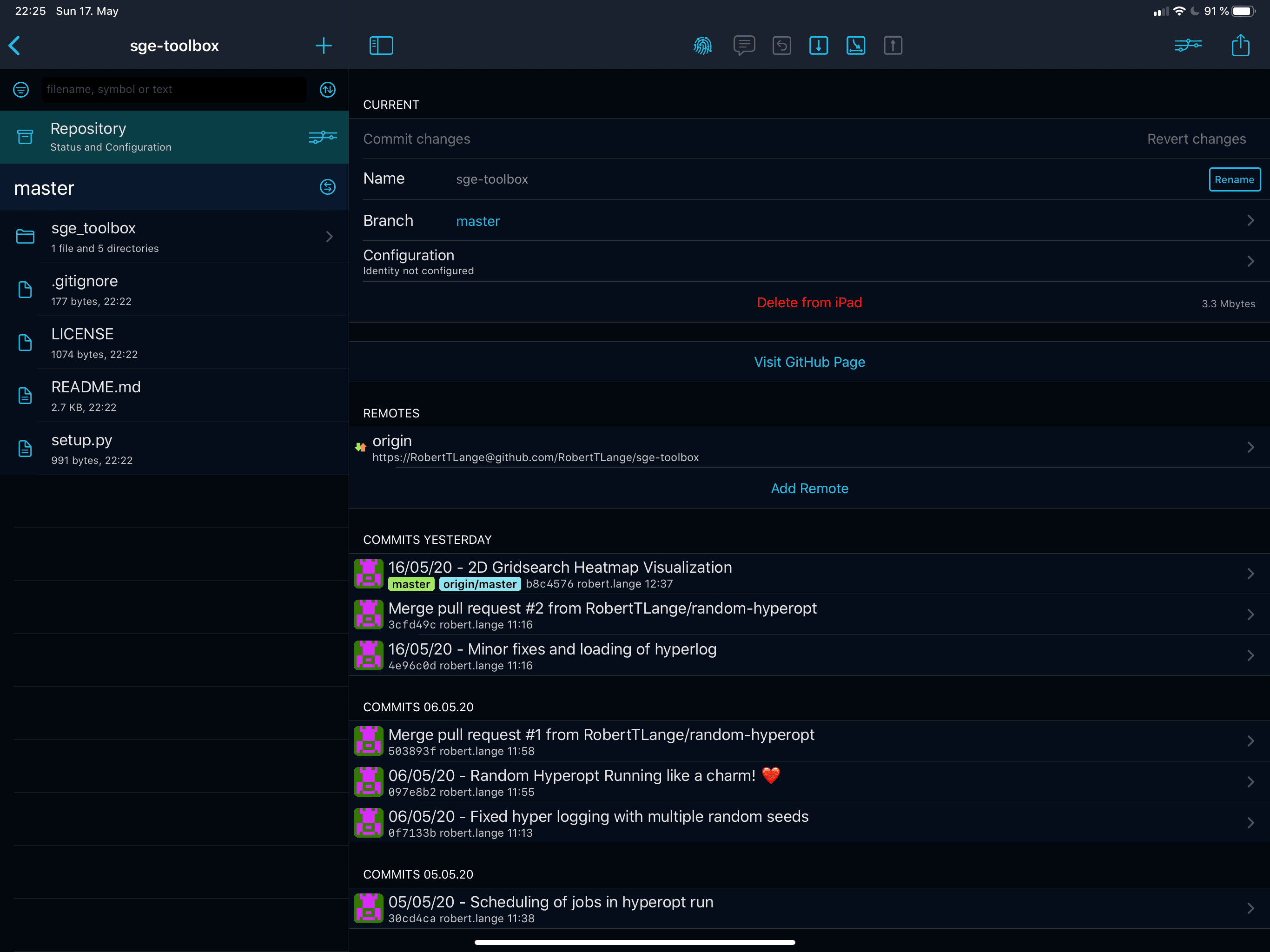Open Fixed hyper logging with multiple seeds commit
1270x952 pixels.
(x=809, y=823)
